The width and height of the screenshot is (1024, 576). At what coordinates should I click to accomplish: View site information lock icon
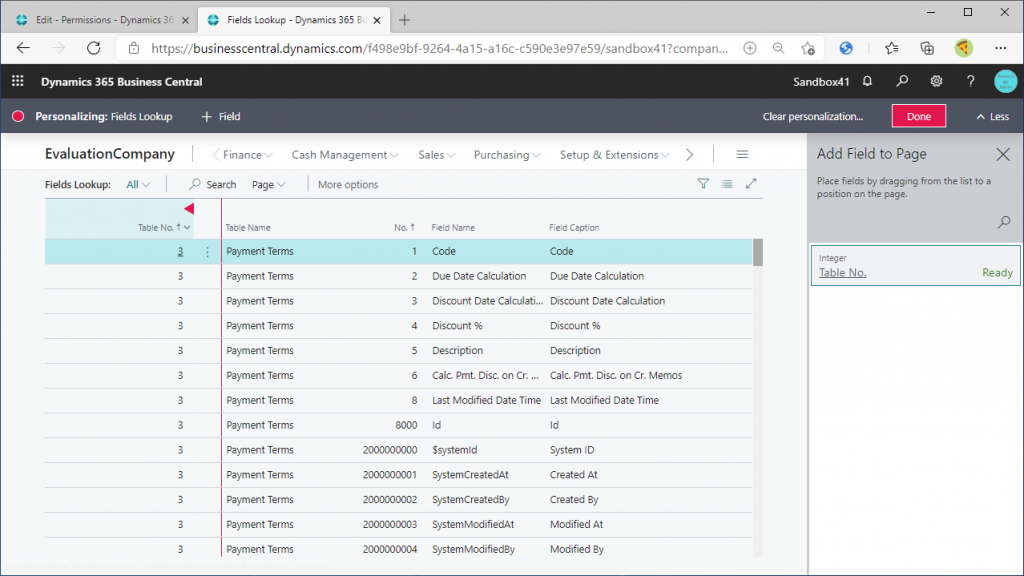coord(134,48)
